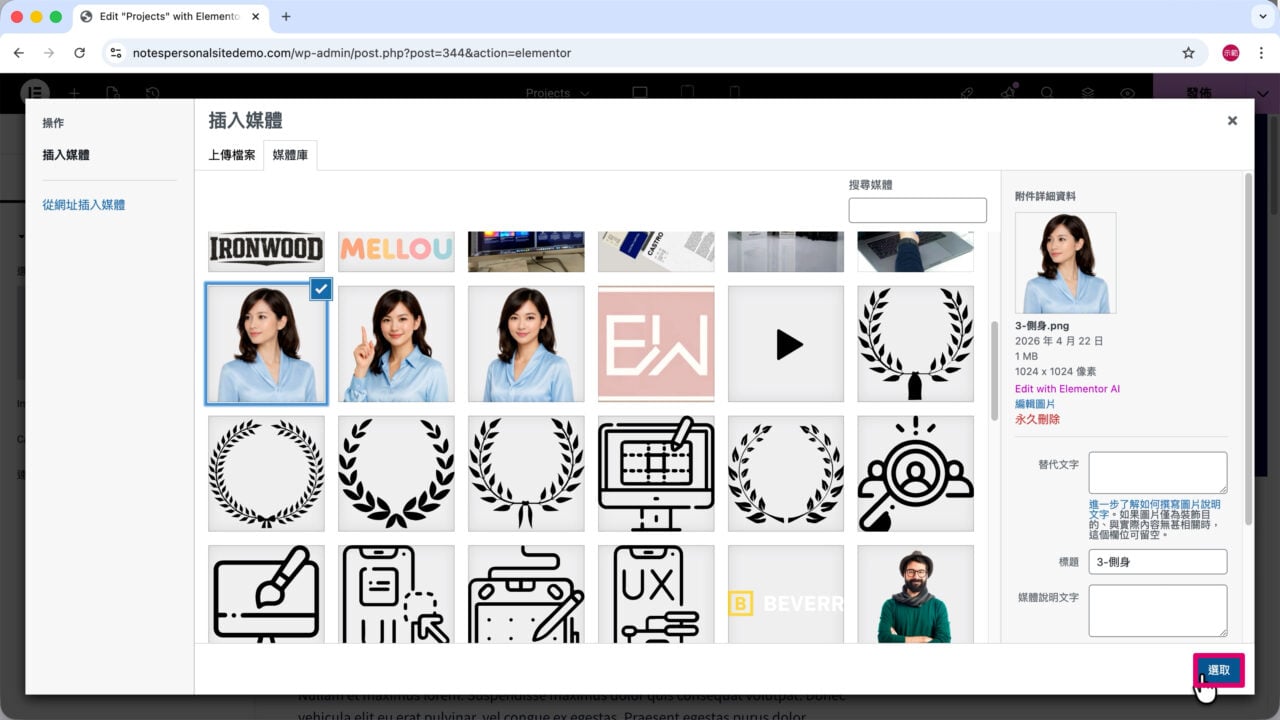Select the woman pointing finger up thumbnail

[x=396, y=344]
